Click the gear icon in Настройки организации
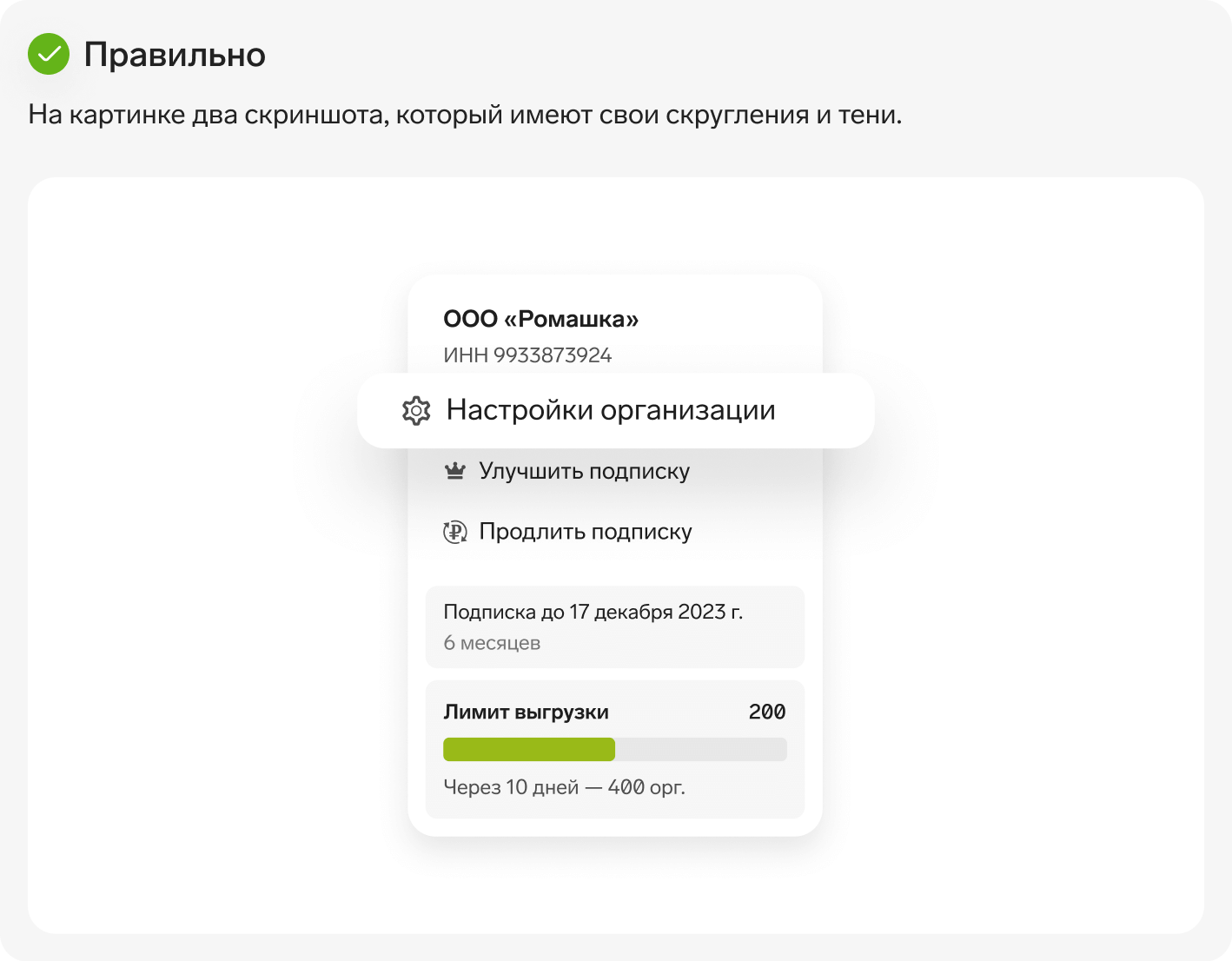The image size is (1232, 961). (x=416, y=410)
